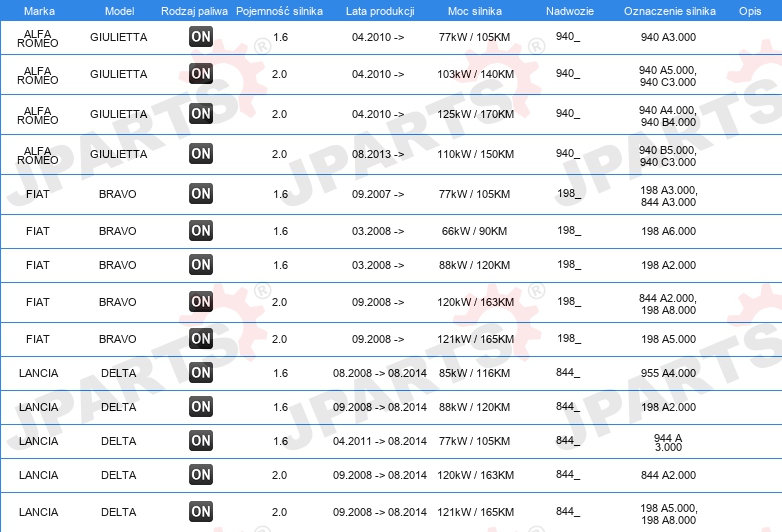Click the Lata produkcji column header
Image resolution: width=782 pixels, height=532 pixels.
click(x=380, y=11)
